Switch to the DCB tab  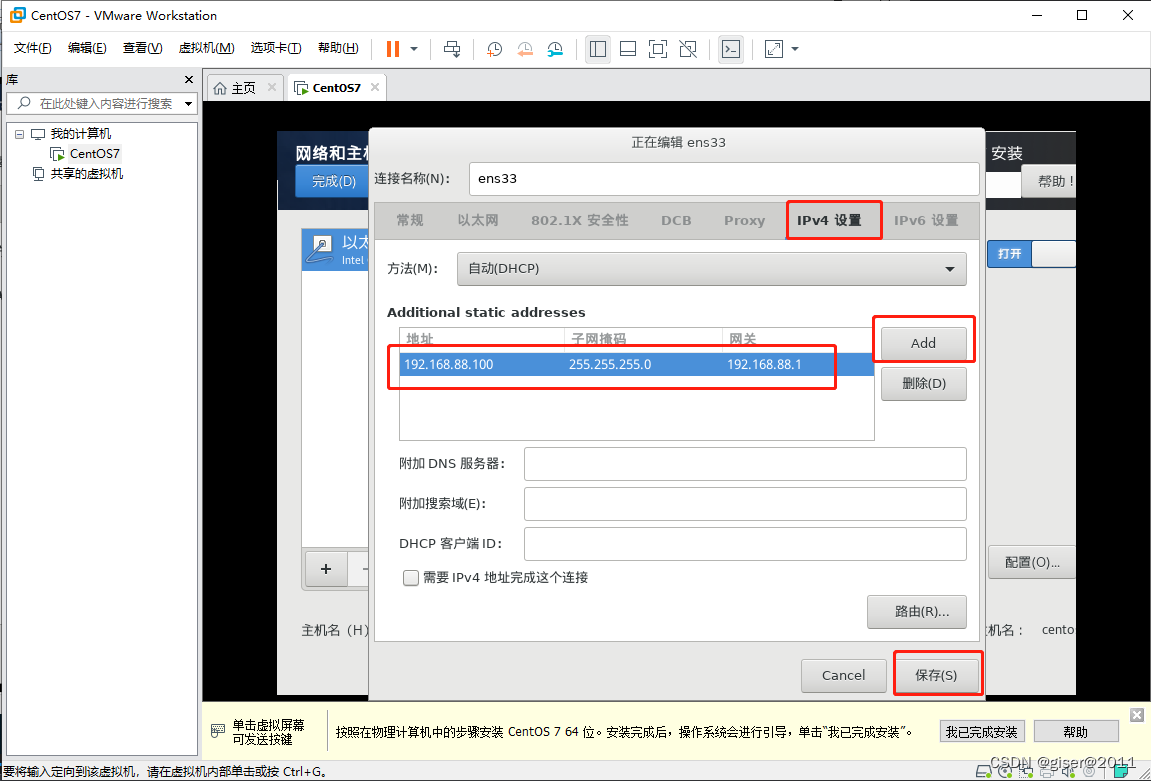pyautogui.click(x=676, y=220)
